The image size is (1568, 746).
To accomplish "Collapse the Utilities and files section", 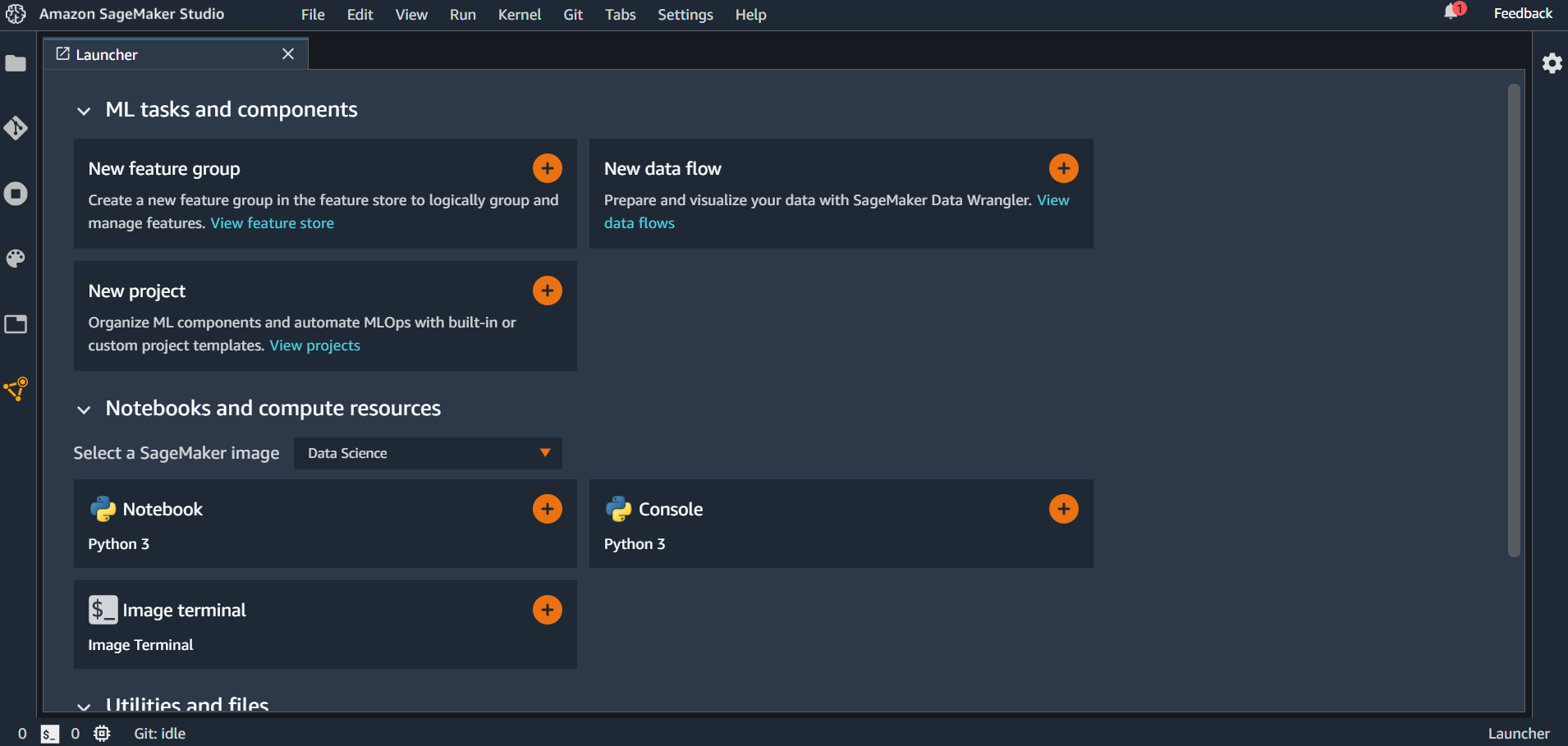I will [84, 706].
